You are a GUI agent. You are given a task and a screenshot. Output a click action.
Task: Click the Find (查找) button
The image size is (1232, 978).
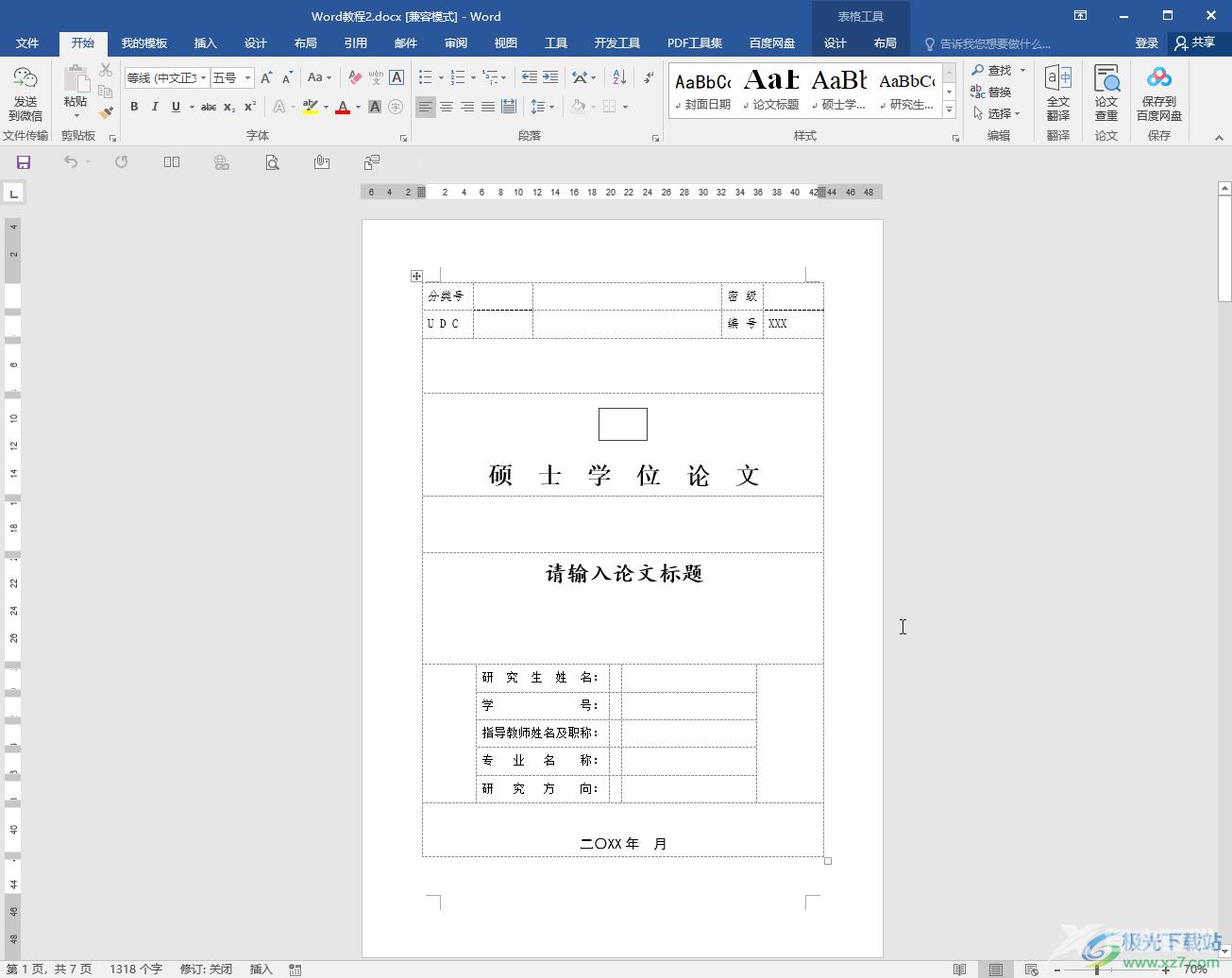click(x=991, y=70)
